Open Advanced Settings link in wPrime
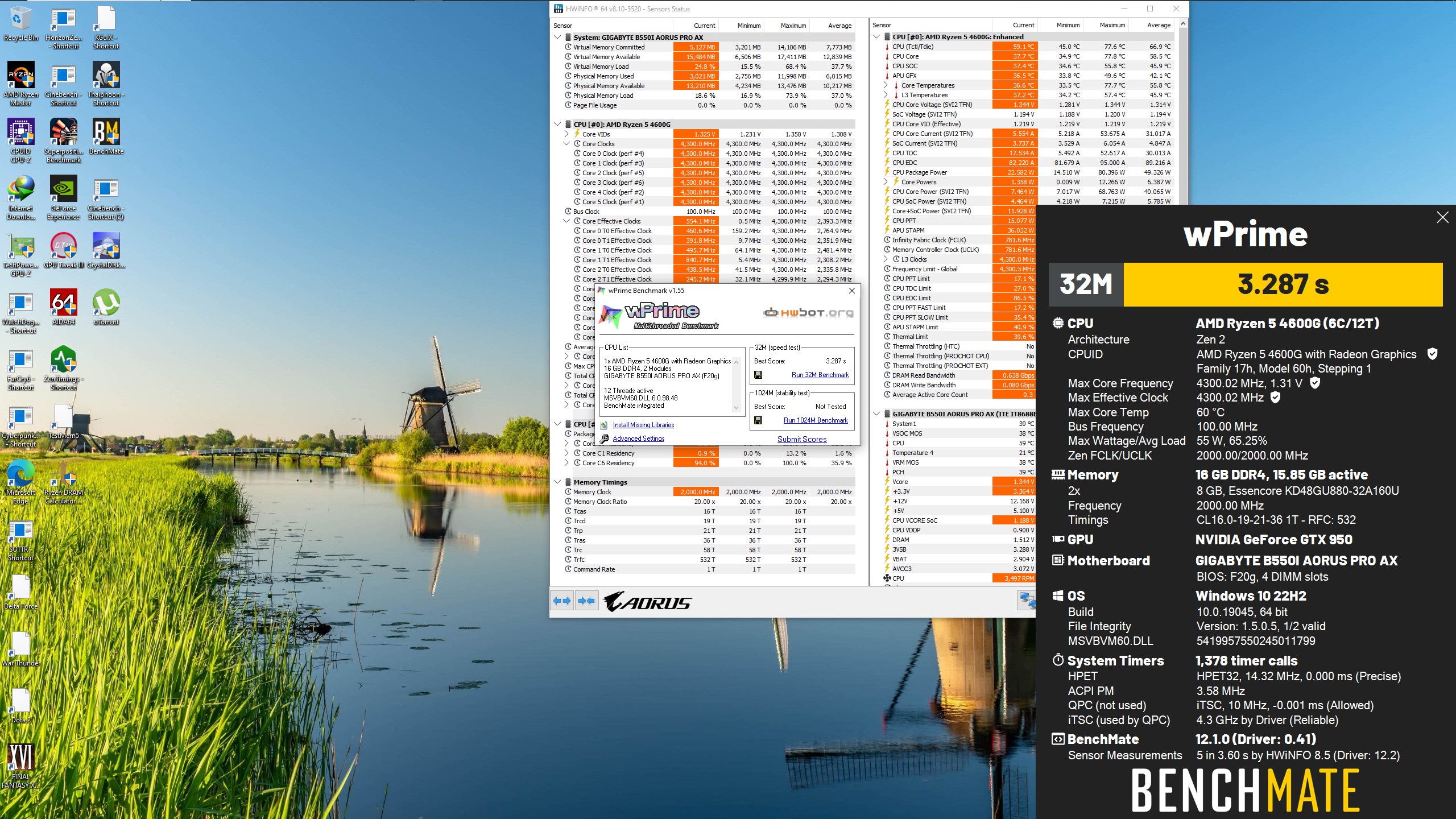Screen dimensions: 1456x819 638,439
